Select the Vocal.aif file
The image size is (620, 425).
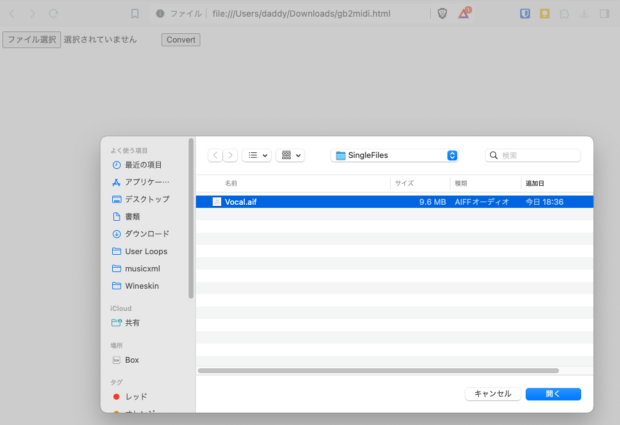click(240, 201)
